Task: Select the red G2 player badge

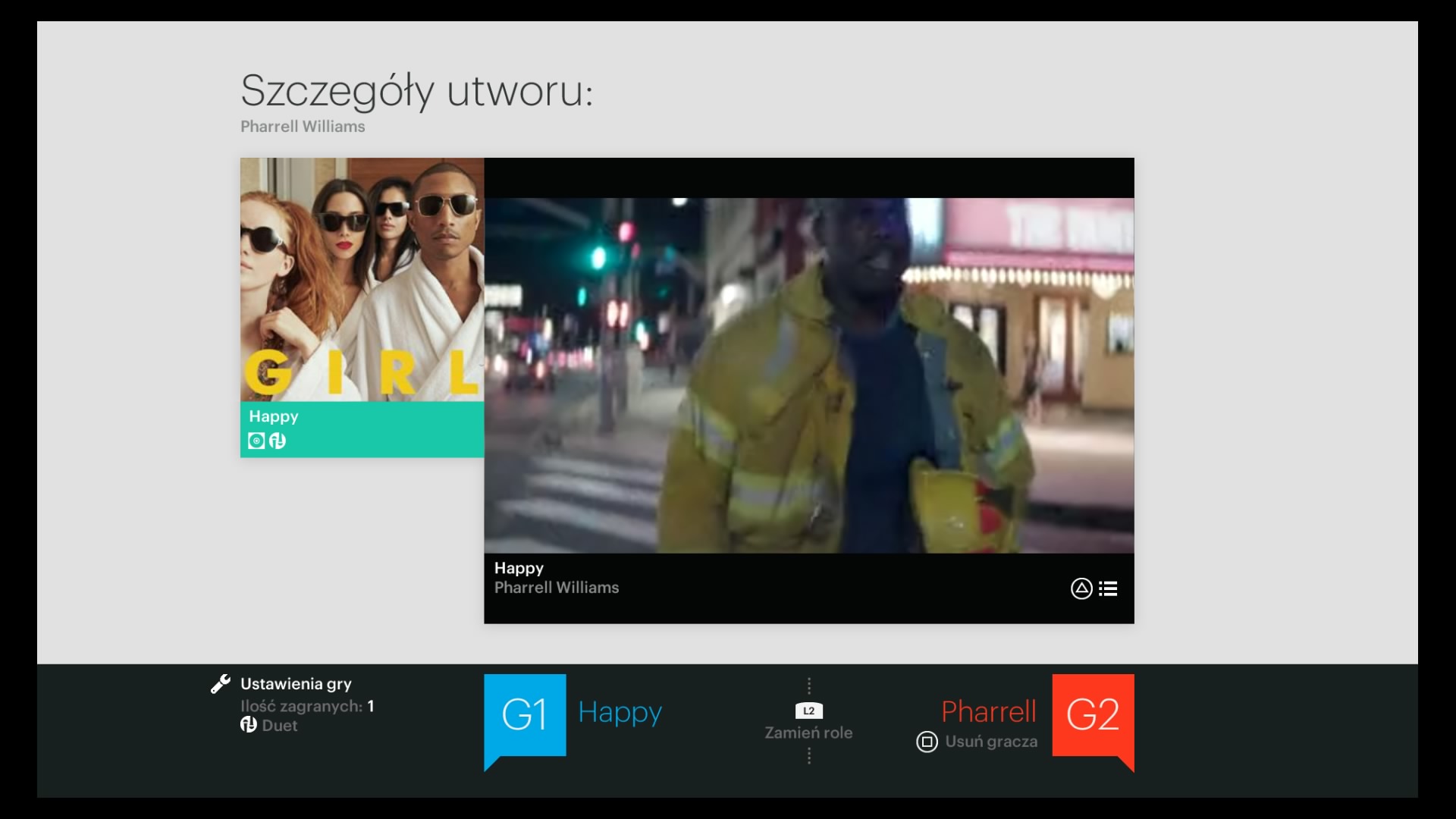Action: pyautogui.click(x=1092, y=714)
